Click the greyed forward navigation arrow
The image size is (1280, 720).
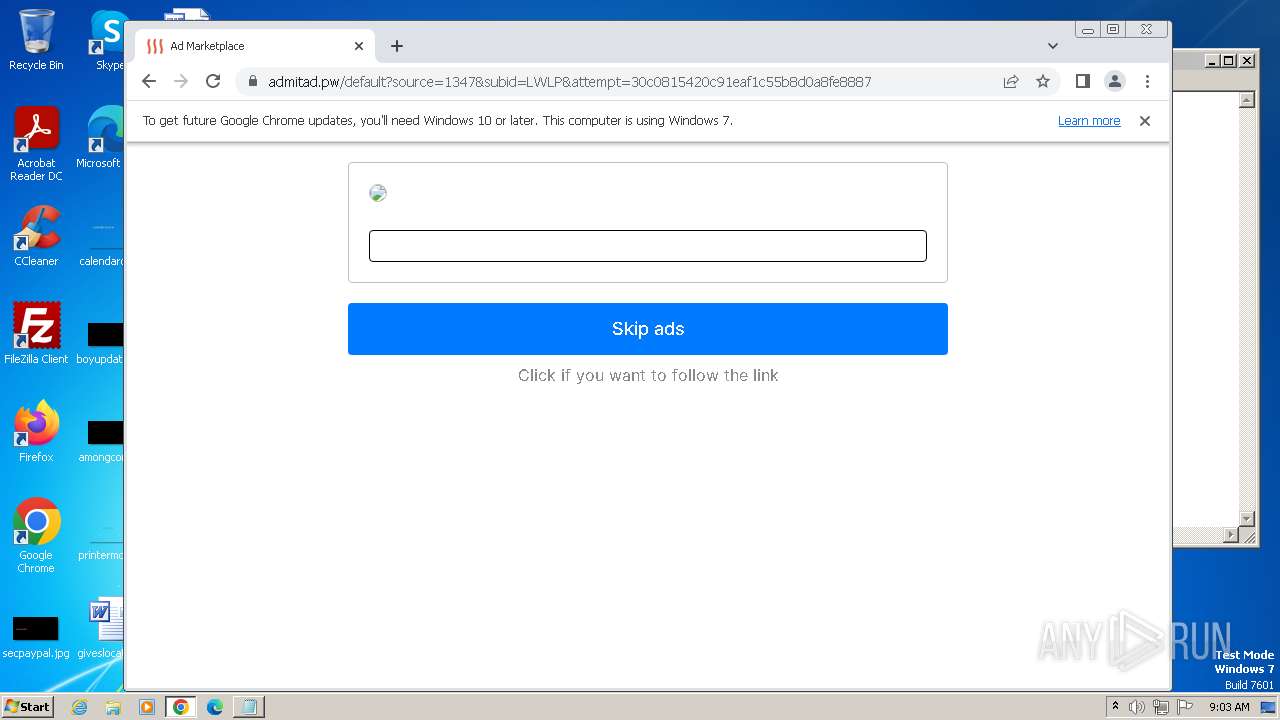pyautogui.click(x=181, y=81)
